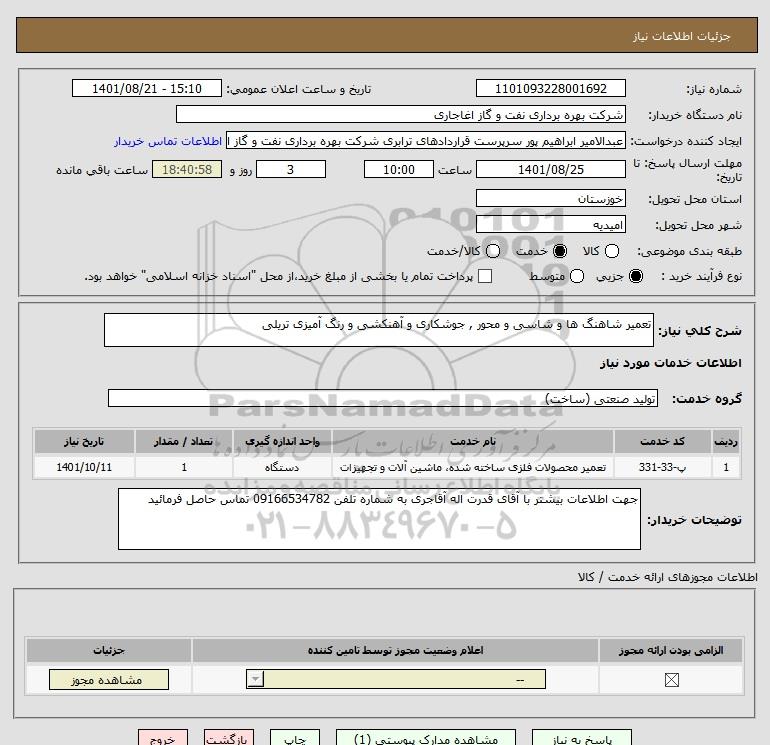This screenshot has height=745, width=770.
Task: Click the buyer notes text area
Action: [x=379, y=519]
